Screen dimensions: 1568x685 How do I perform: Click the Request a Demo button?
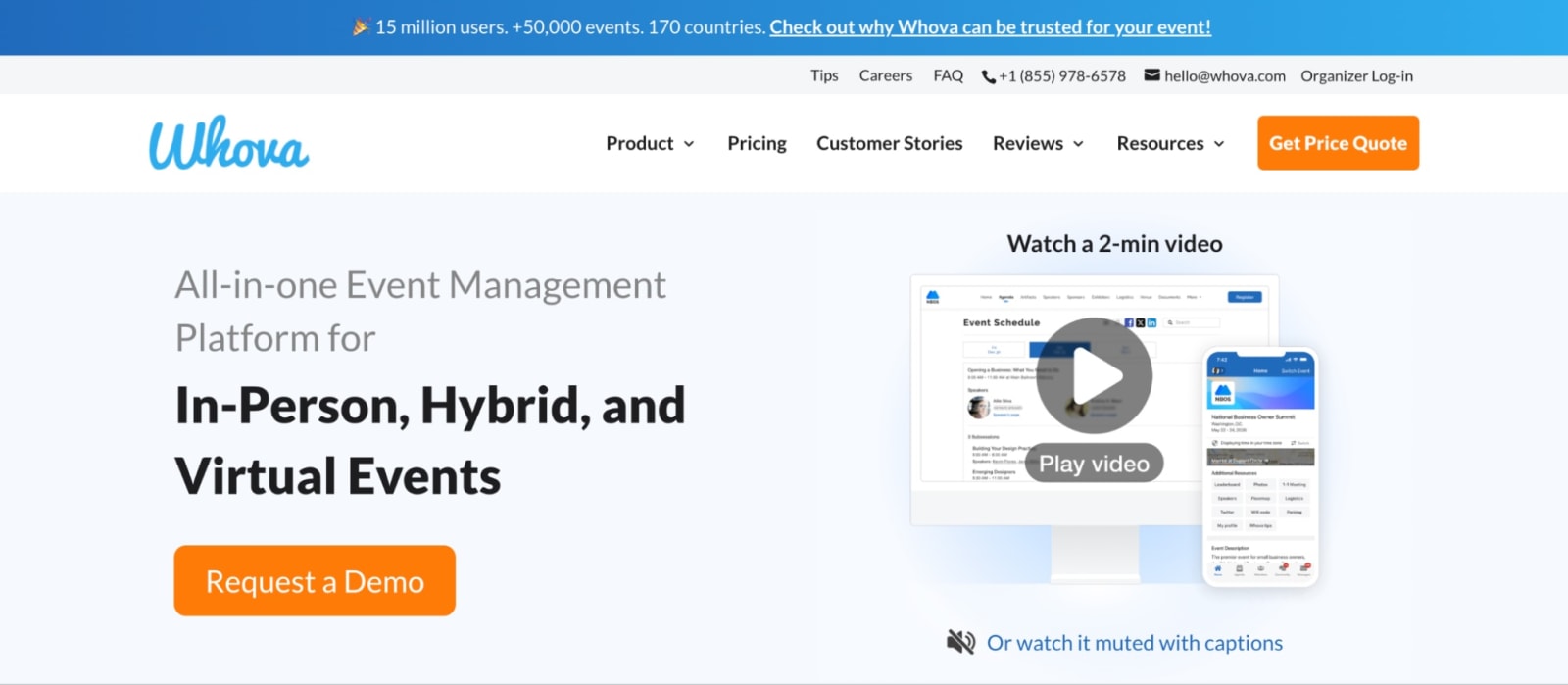pyautogui.click(x=315, y=581)
